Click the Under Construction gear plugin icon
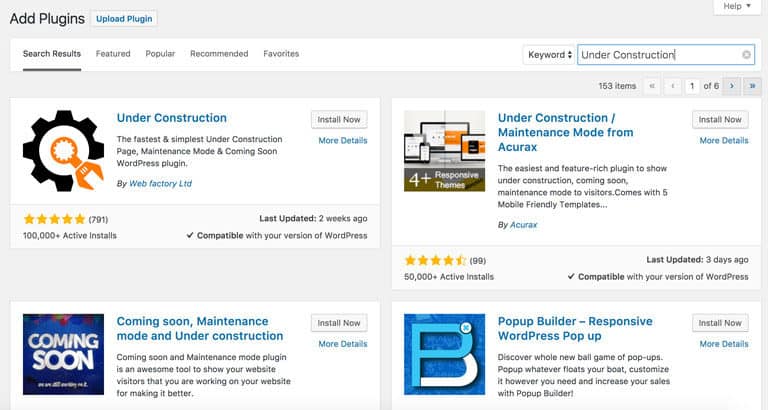 tap(63, 151)
